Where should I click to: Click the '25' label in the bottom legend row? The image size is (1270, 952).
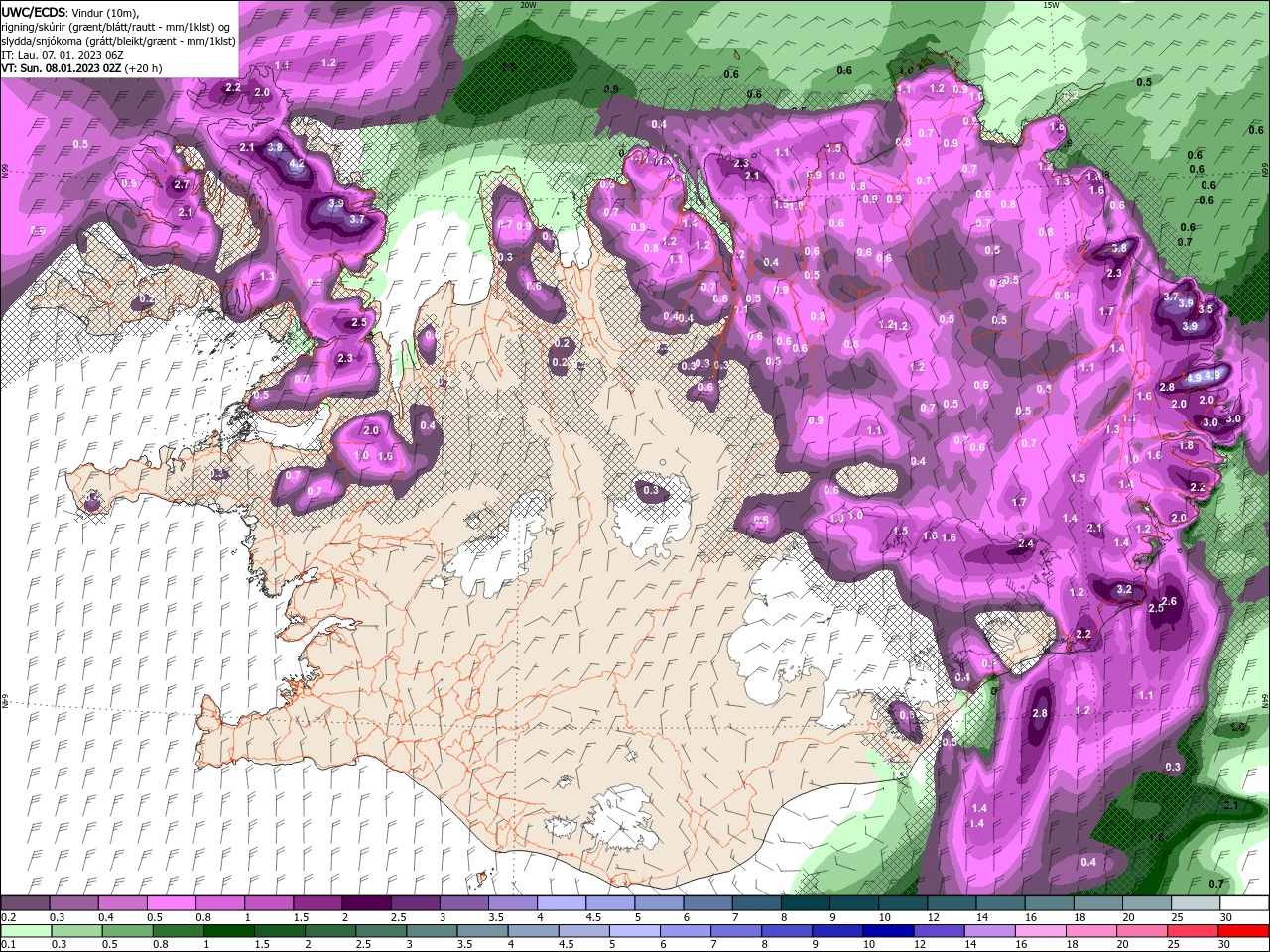(x=1175, y=945)
